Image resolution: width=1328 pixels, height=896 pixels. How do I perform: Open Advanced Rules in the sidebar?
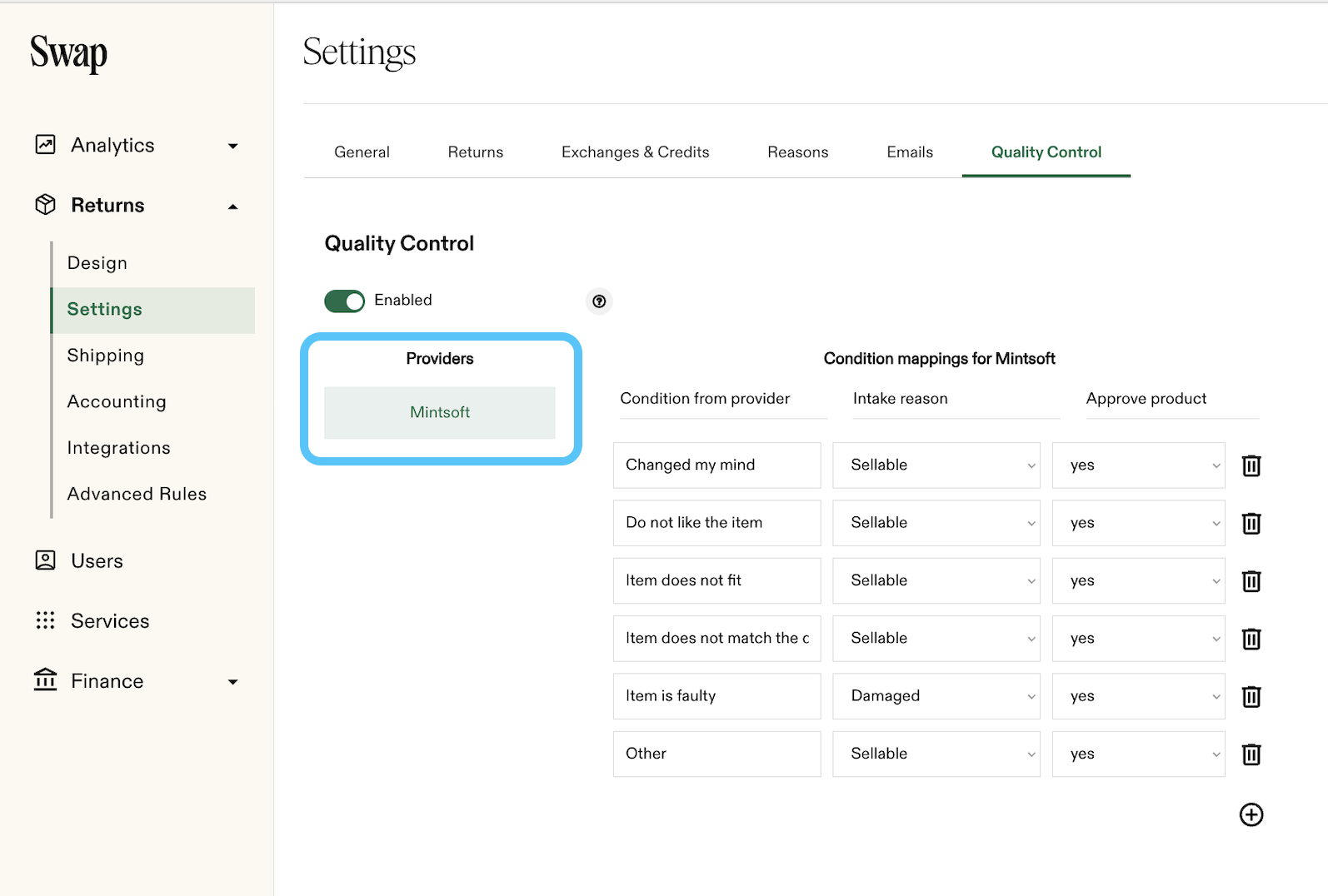(x=137, y=494)
